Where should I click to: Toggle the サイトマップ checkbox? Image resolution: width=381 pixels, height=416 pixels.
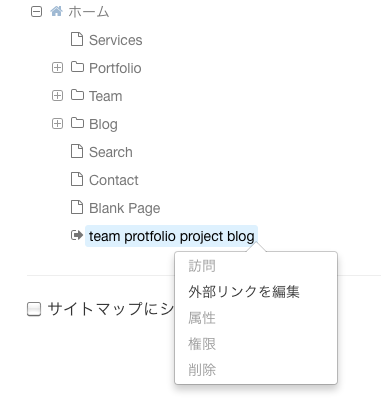34,309
